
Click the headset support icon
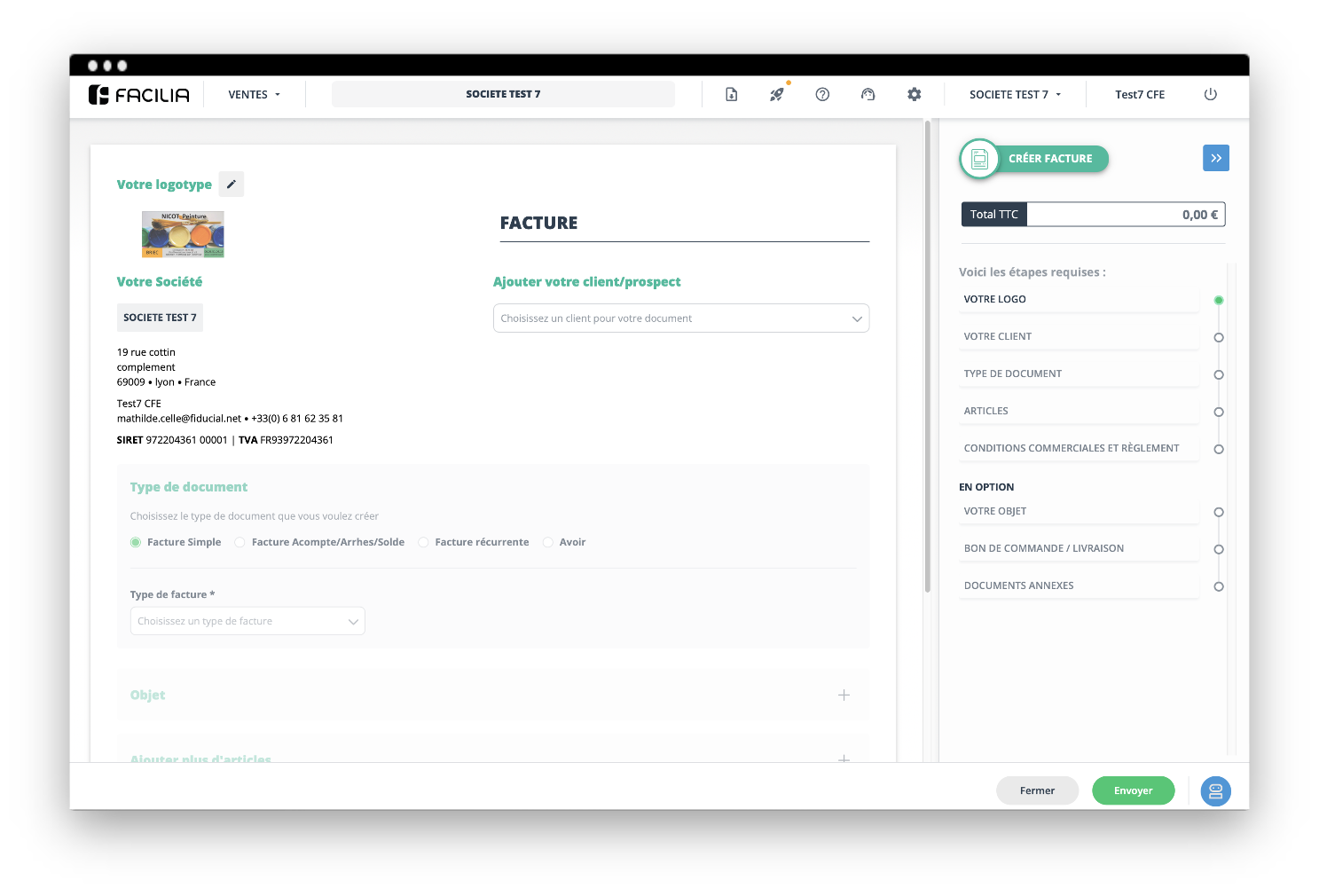[868, 95]
